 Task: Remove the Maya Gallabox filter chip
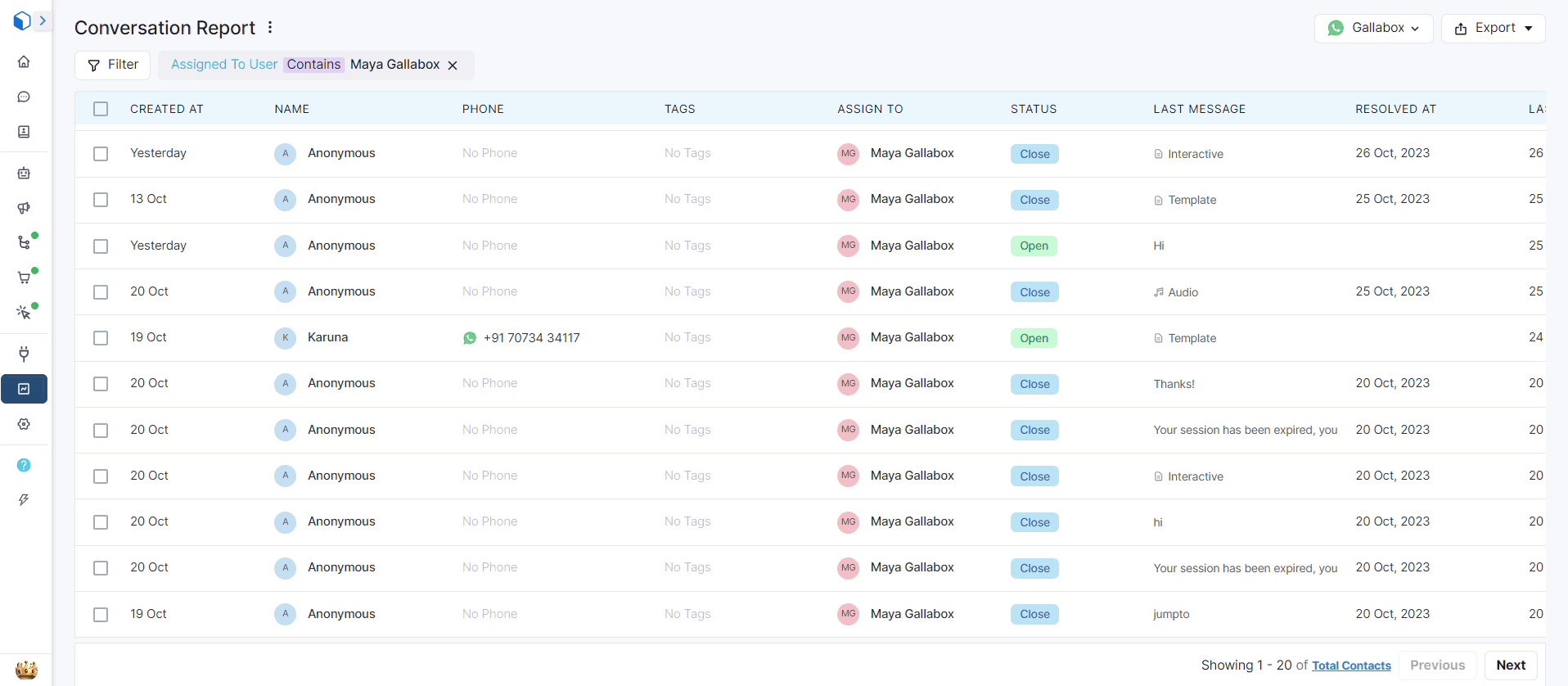click(453, 65)
